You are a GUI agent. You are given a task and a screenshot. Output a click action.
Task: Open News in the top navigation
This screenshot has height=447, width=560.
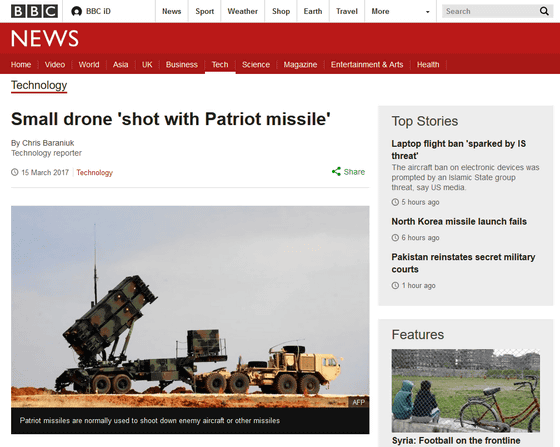[x=171, y=11]
